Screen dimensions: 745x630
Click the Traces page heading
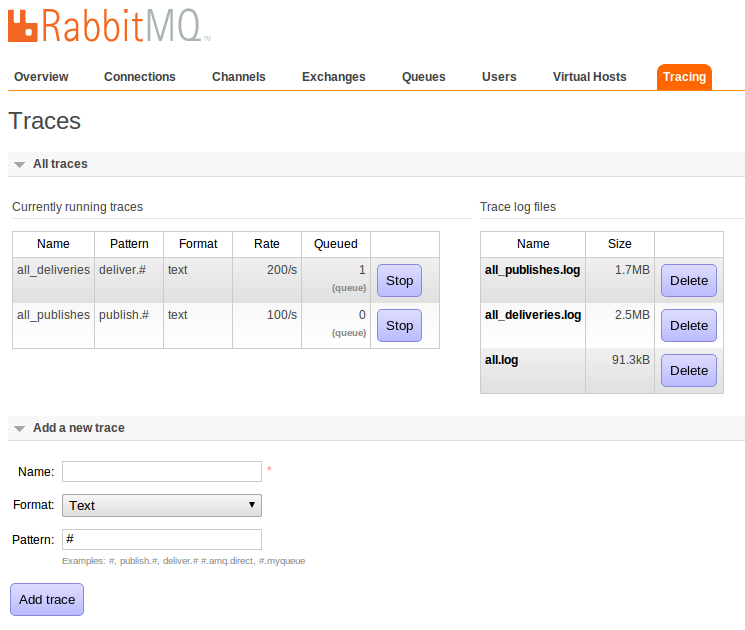45,121
